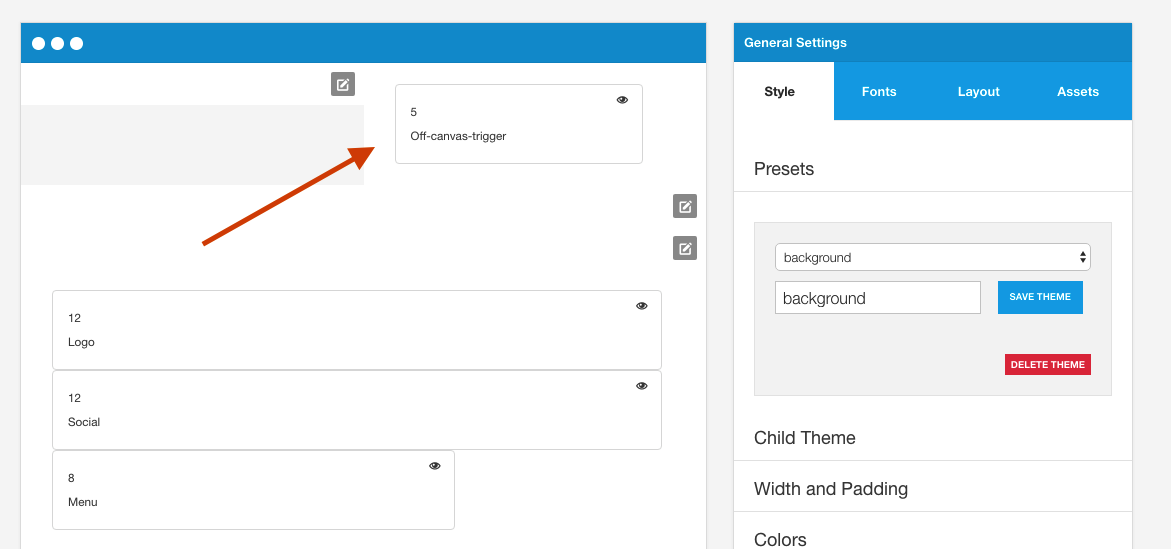1171x549 pixels.
Task: Click the theme name input field
Action: 878,298
